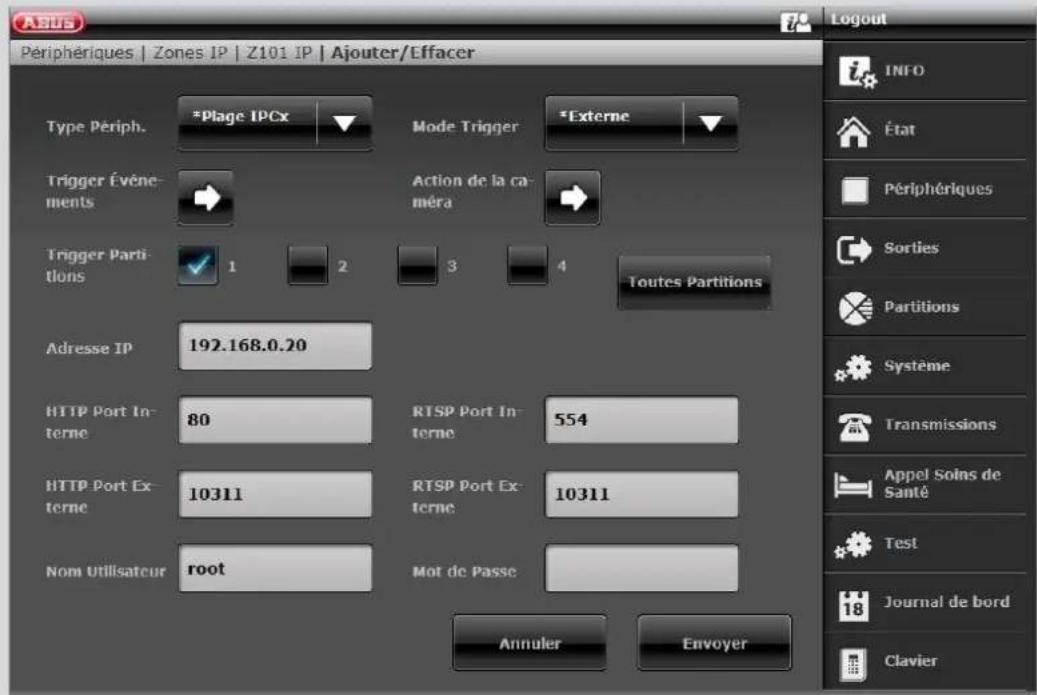Click the Annuler button
Viewport: 1037px width, 695px height.
(529, 644)
